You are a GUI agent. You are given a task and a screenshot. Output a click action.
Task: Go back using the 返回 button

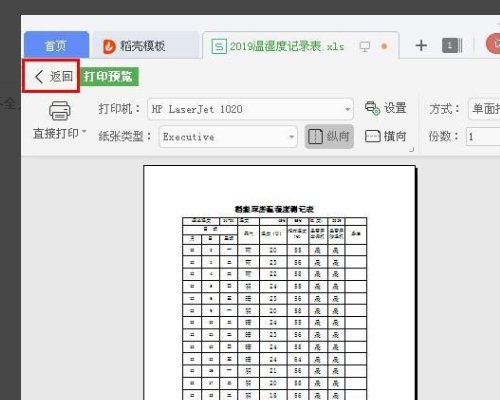(x=53, y=77)
